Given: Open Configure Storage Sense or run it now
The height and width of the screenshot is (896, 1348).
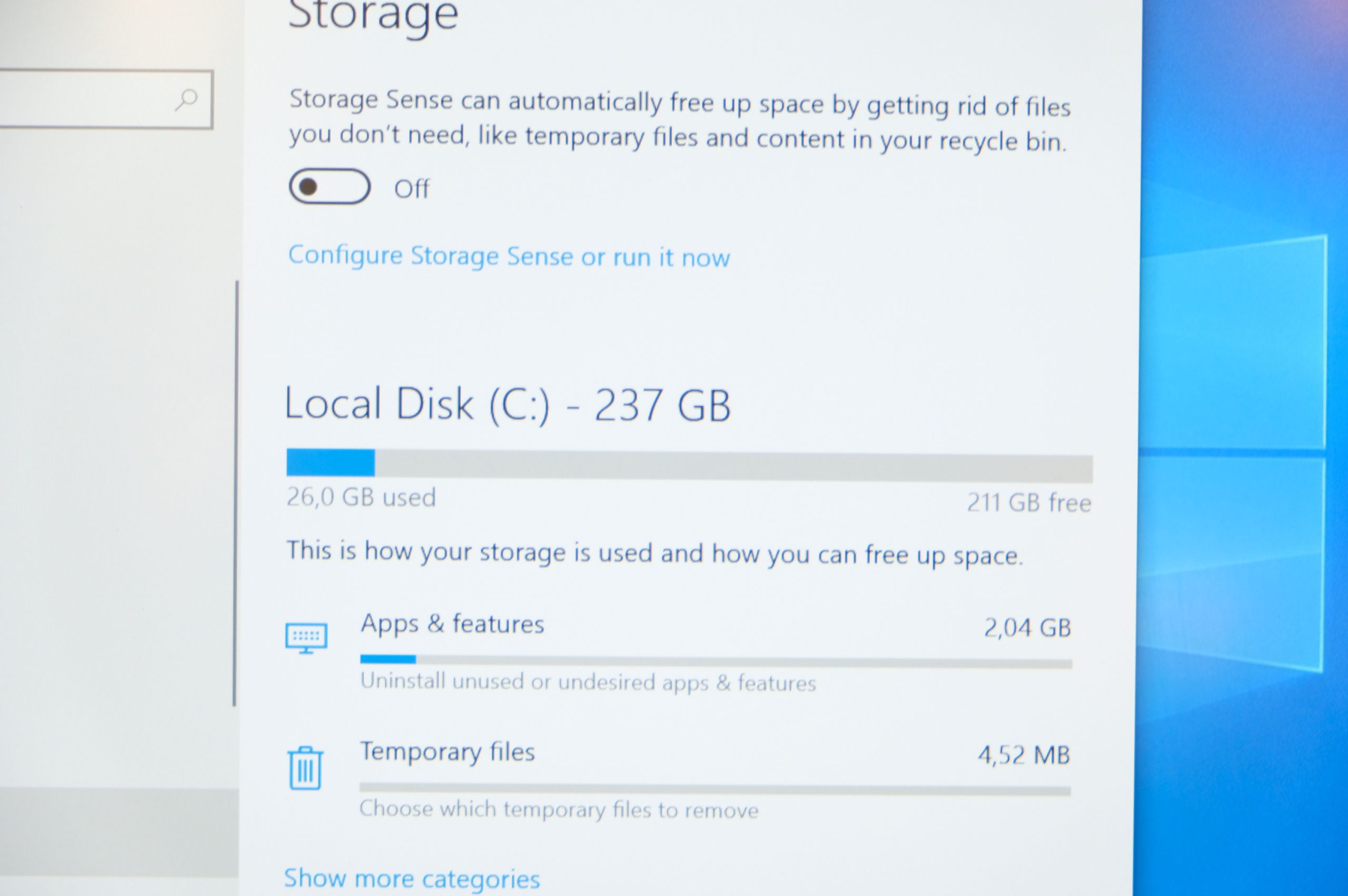Looking at the screenshot, I should (x=509, y=256).
